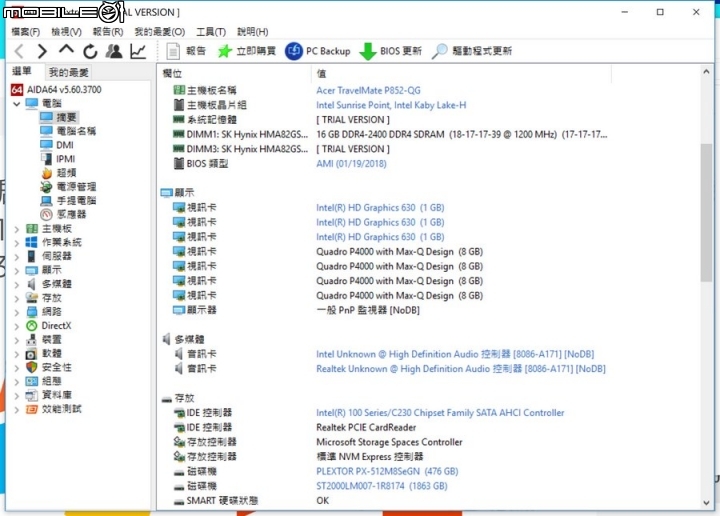The height and width of the screenshot is (516, 720).
Task: Open Realtek Unknown High Definition Audio link
Action: pos(461,369)
